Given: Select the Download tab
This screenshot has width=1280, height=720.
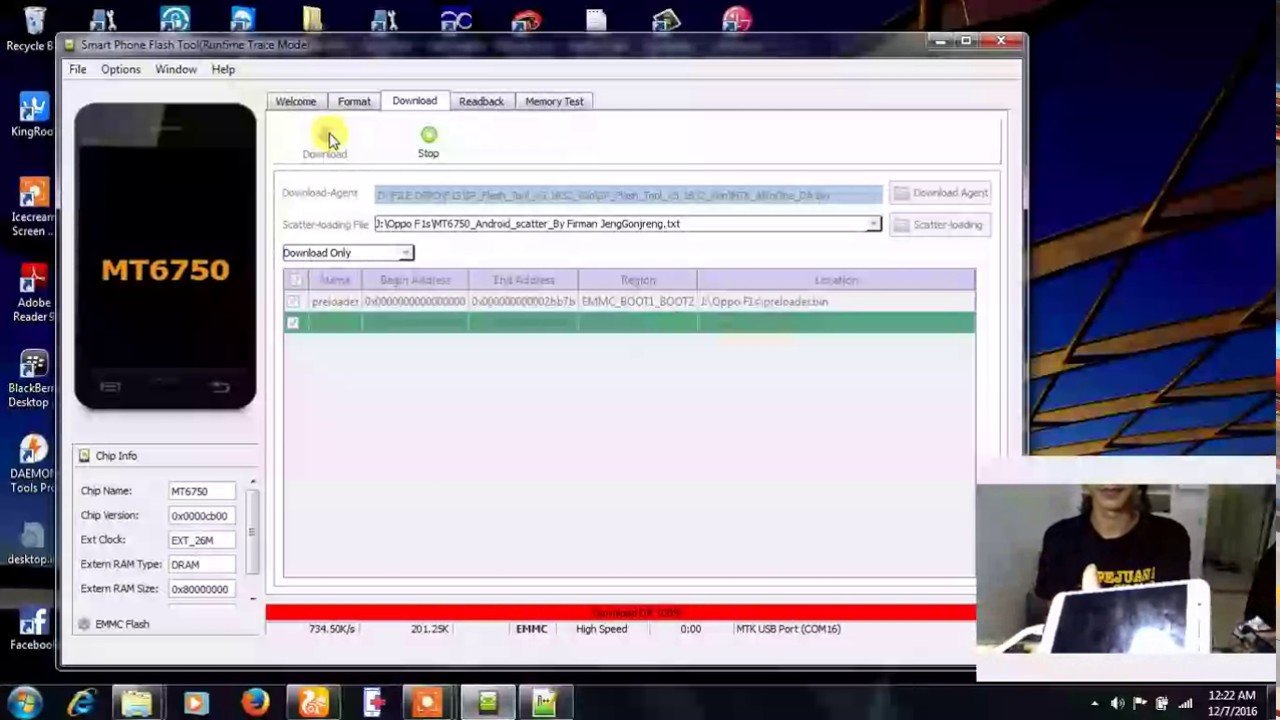Looking at the screenshot, I should point(415,101).
